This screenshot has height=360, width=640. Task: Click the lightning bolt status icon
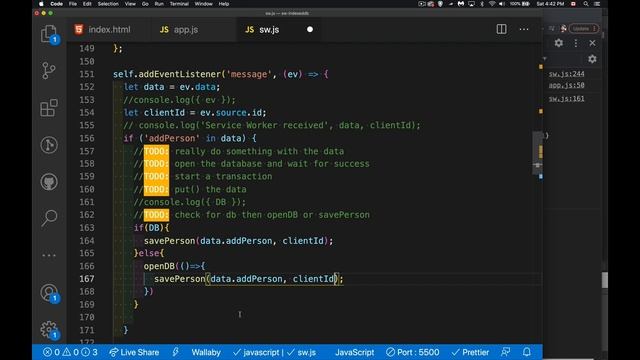click(x=176, y=352)
